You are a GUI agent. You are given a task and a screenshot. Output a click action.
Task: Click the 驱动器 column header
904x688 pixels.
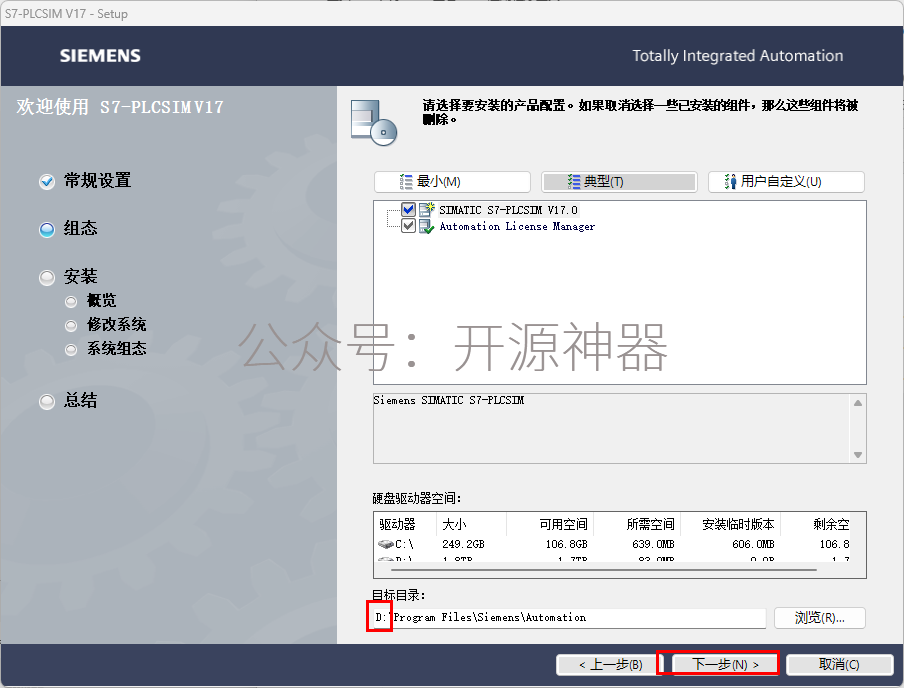pyautogui.click(x=405, y=524)
